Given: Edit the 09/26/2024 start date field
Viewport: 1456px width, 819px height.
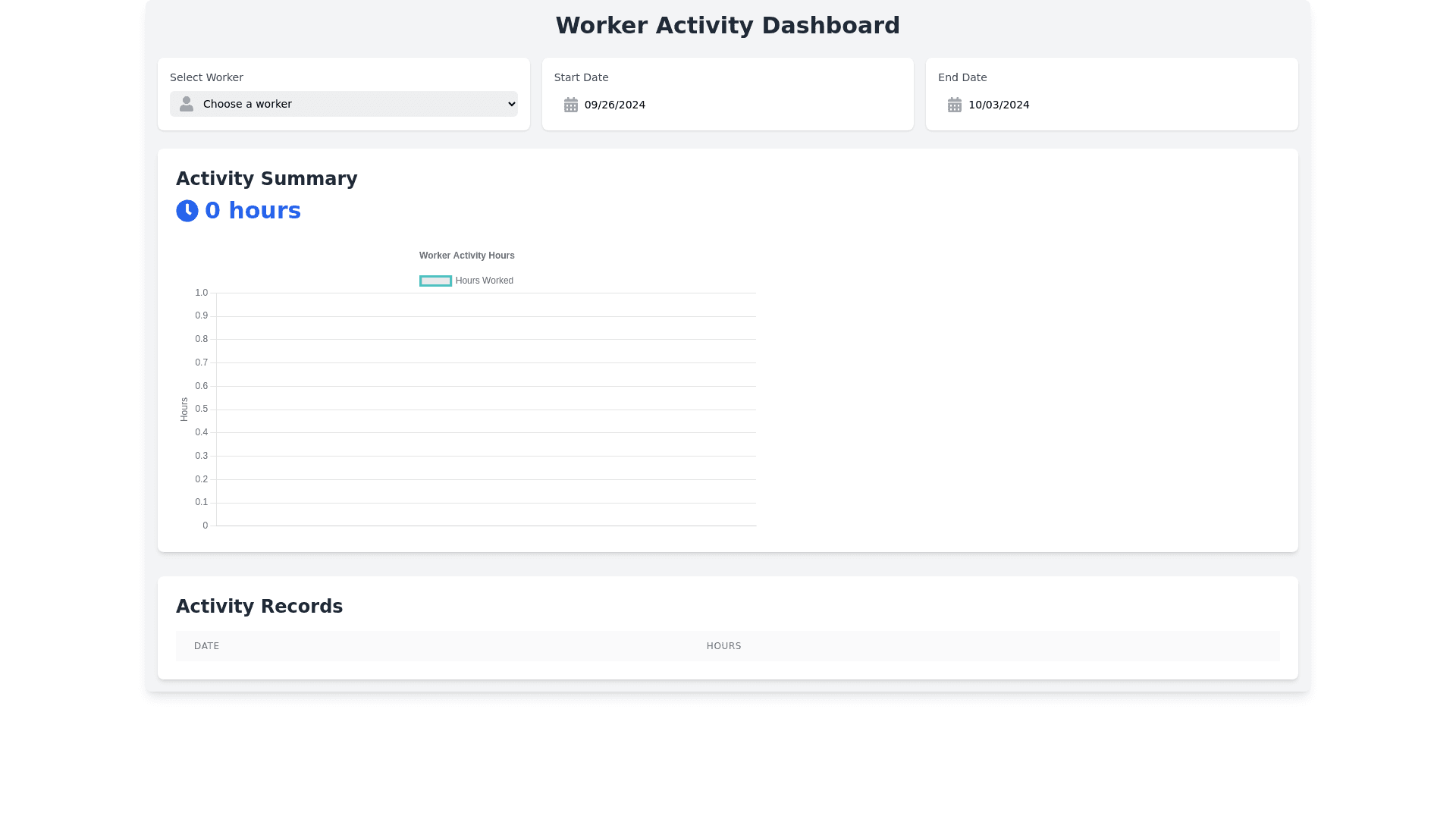Looking at the screenshot, I should (615, 105).
